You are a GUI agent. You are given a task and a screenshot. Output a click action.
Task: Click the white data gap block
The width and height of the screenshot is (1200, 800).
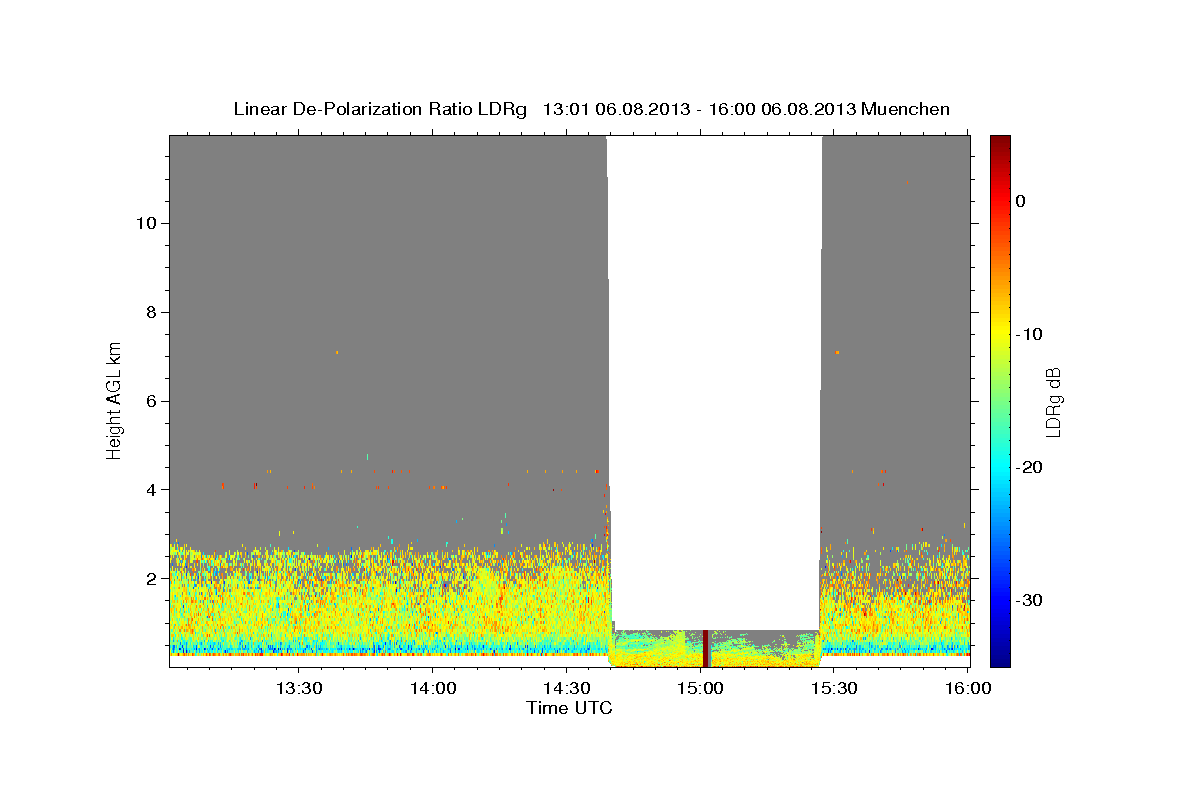(x=715, y=382)
